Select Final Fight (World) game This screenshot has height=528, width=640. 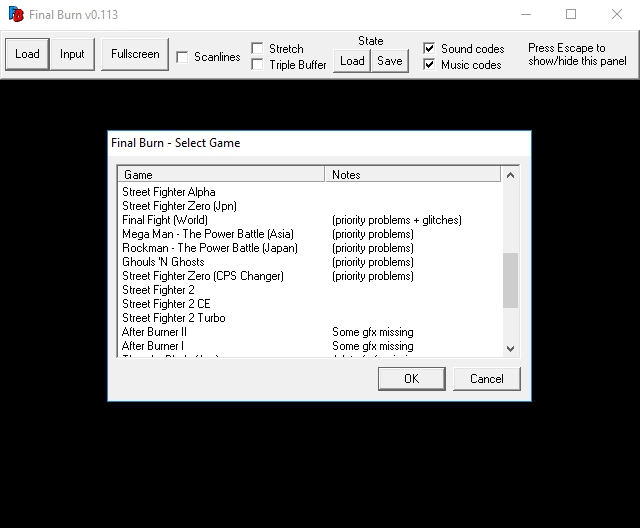[x=165, y=220]
